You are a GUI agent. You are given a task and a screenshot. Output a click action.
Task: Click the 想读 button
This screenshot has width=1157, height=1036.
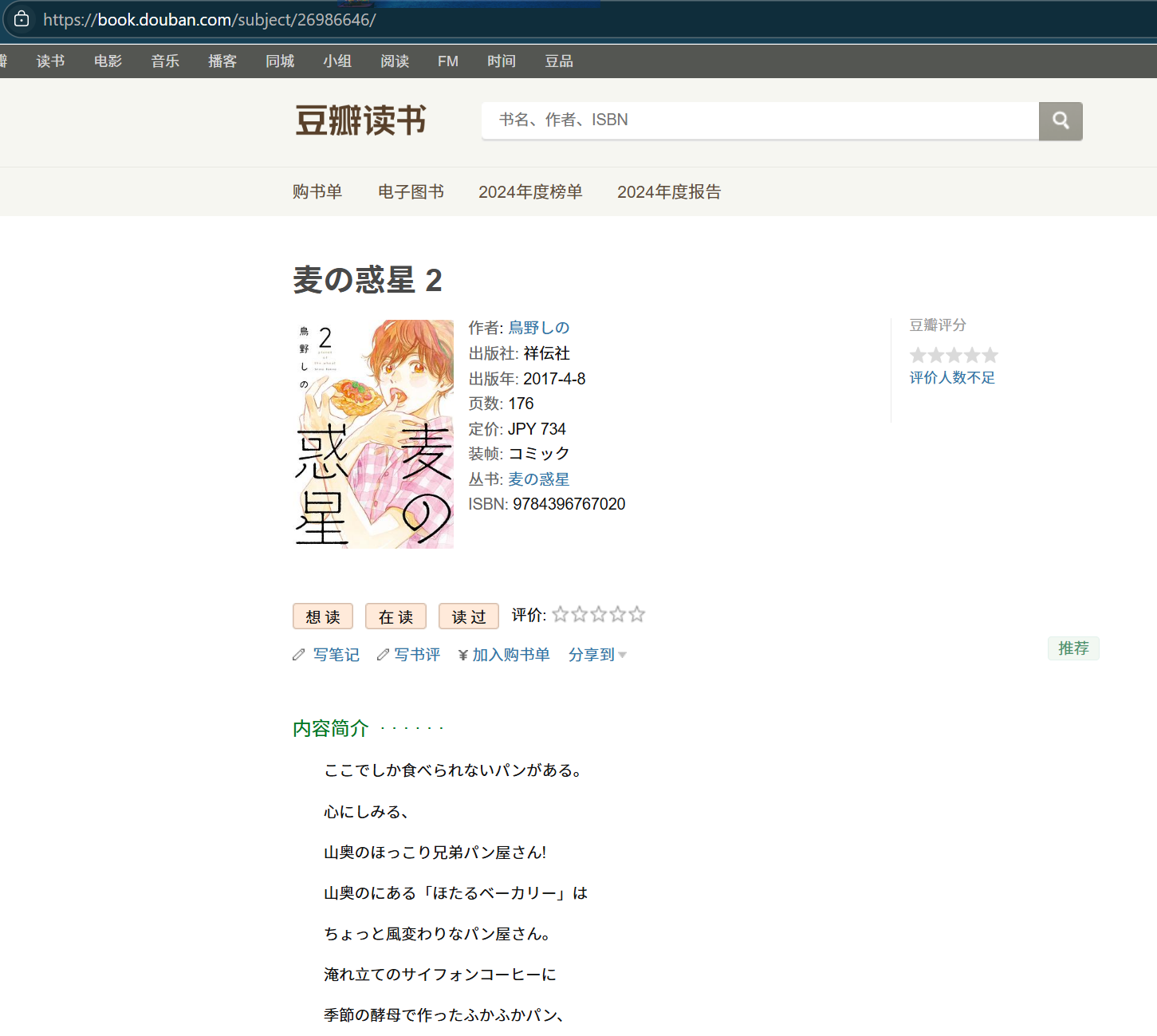click(323, 616)
